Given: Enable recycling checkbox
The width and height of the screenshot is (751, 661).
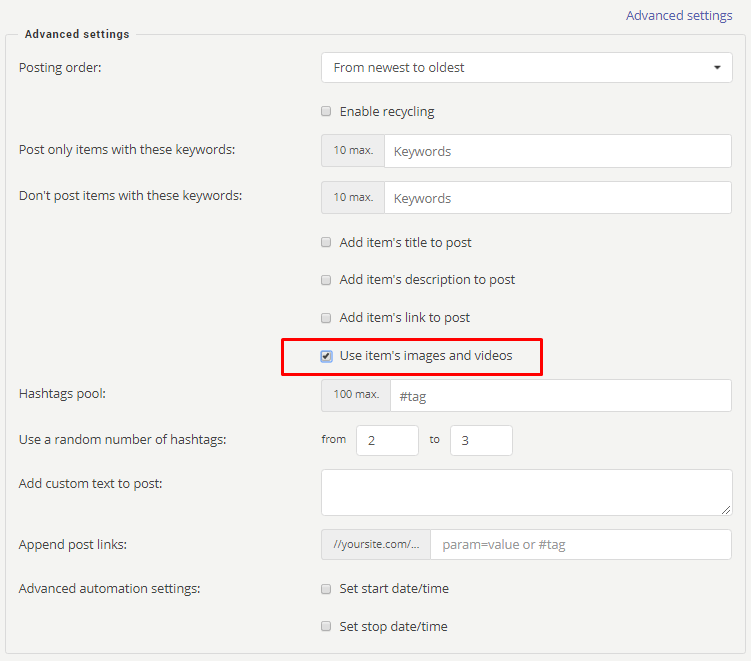Looking at the screenshot, I should point(326,111).
